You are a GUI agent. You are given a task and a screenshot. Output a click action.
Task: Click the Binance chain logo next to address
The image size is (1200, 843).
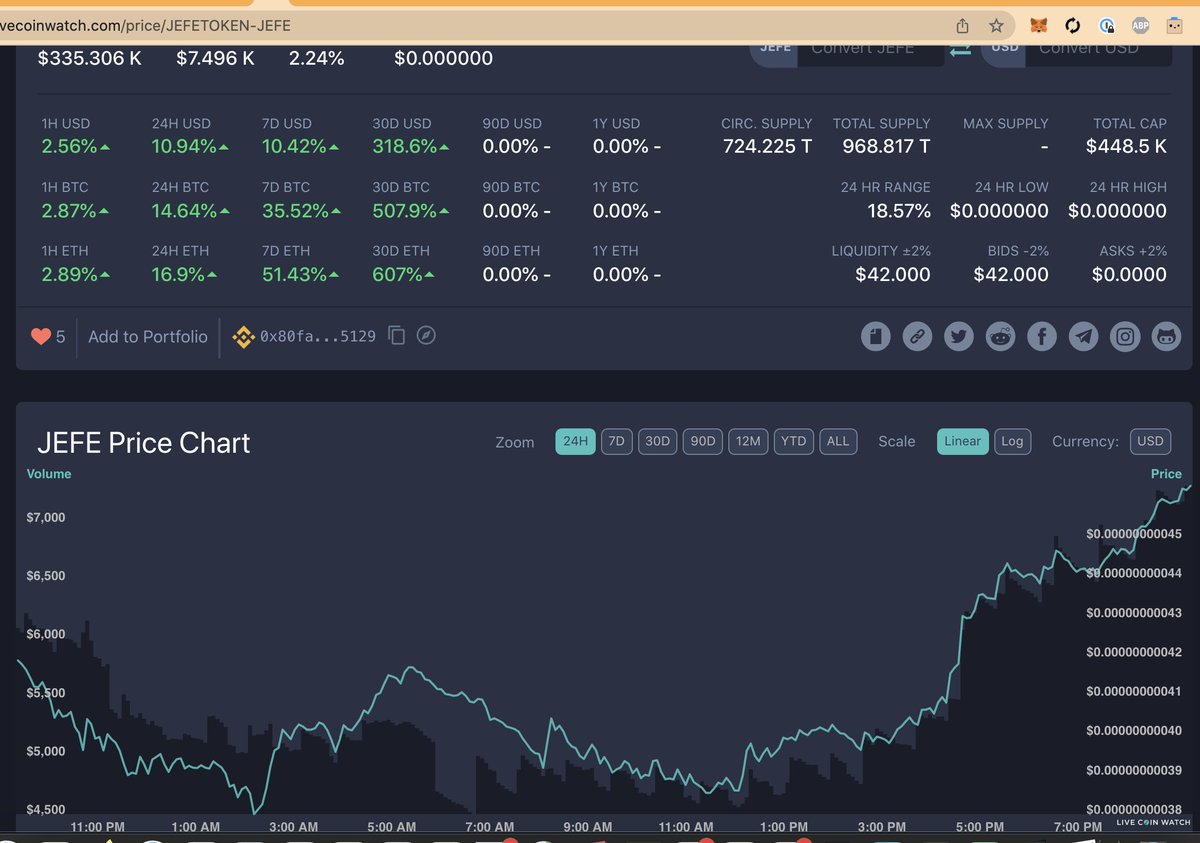243,337
